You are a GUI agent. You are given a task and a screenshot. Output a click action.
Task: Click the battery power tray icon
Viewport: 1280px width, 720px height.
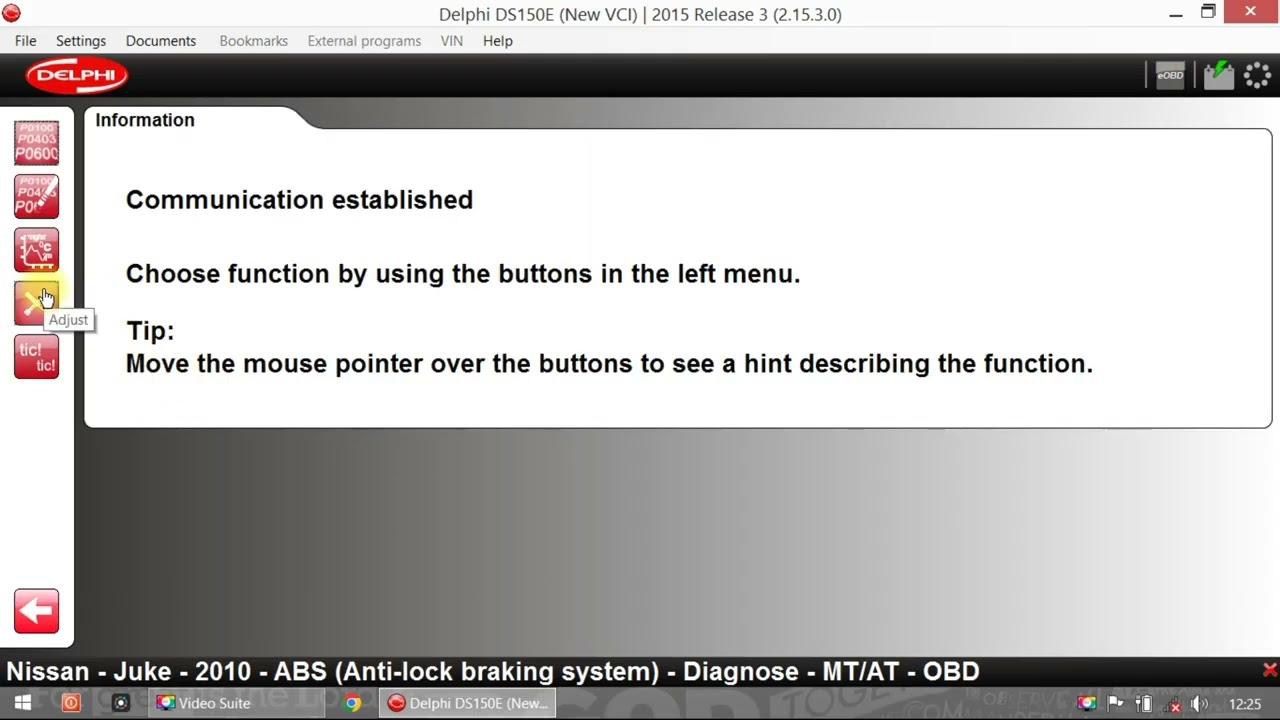click(x=1144, y=704)
